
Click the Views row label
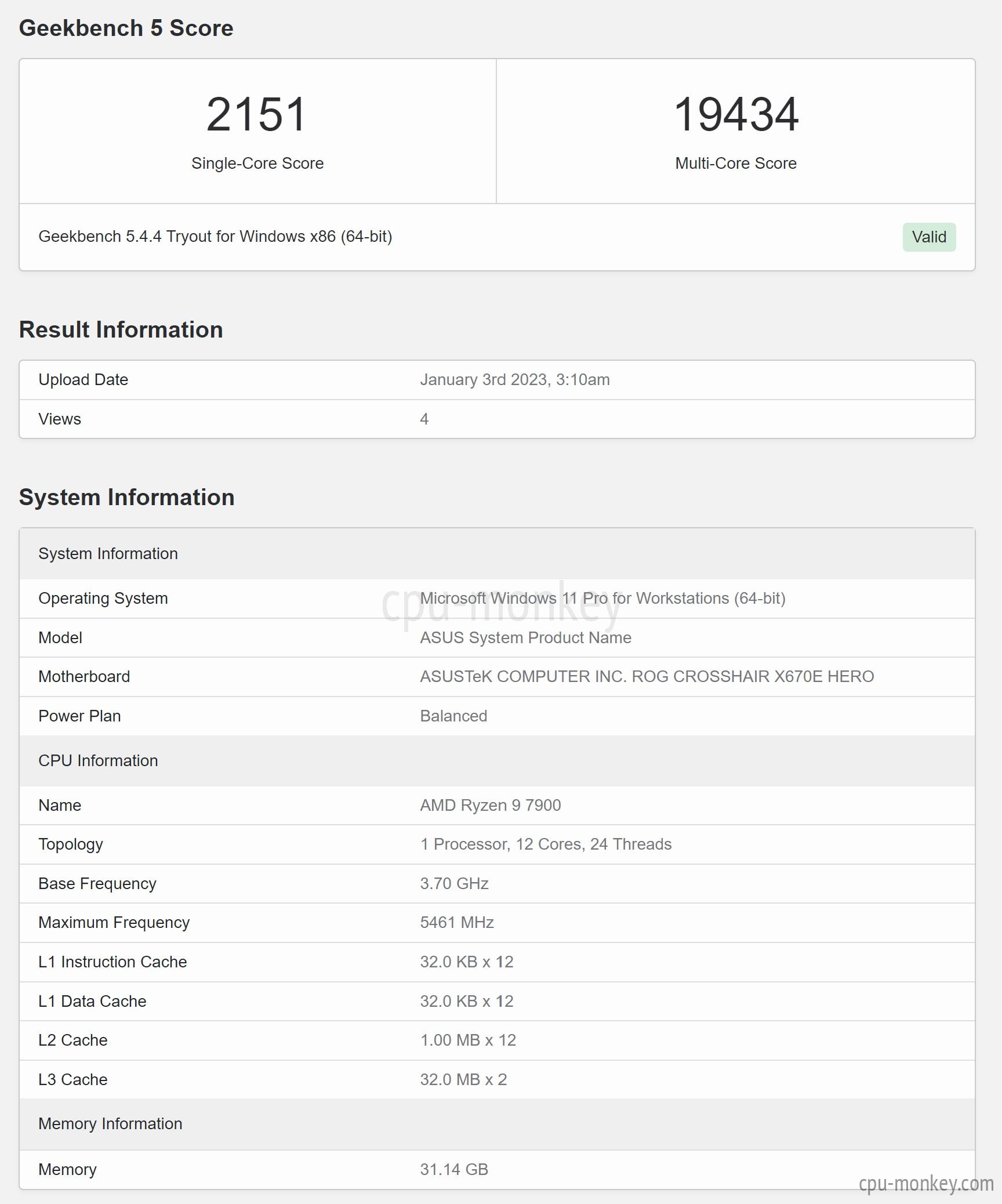(x=60, y=419)
